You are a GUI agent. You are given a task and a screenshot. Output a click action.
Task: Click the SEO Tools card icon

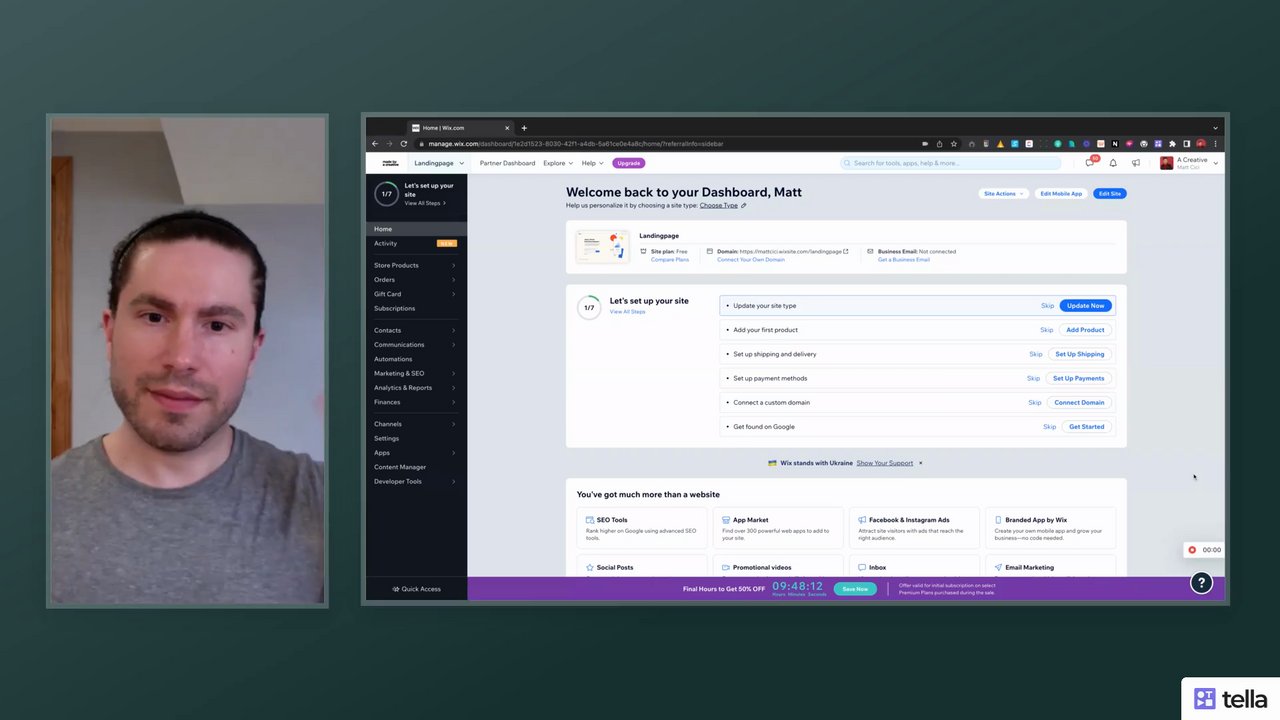click(590, 520)
